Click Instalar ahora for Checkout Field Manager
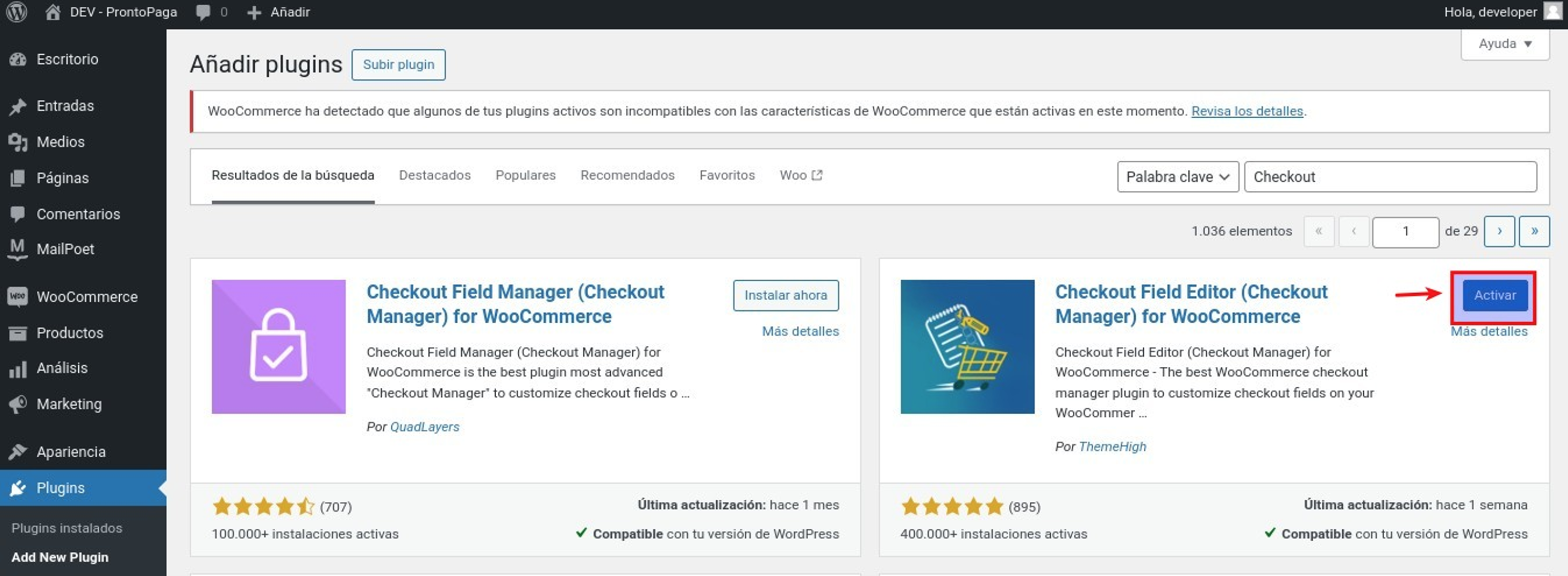1568x576 pixels. [785, 295]
